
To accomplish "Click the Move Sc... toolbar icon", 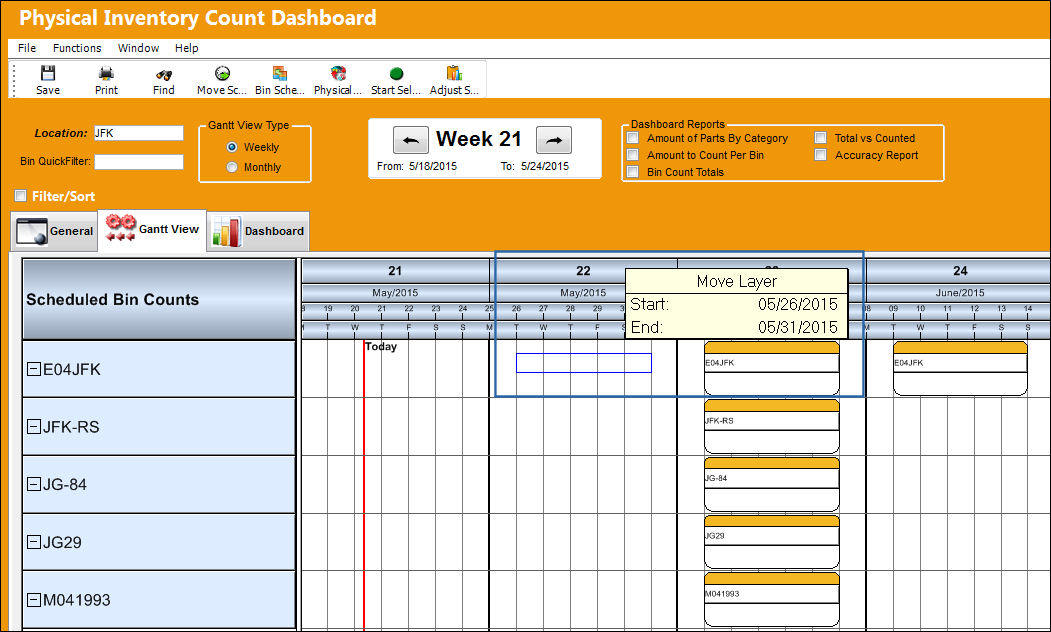I will click(222, 74).
